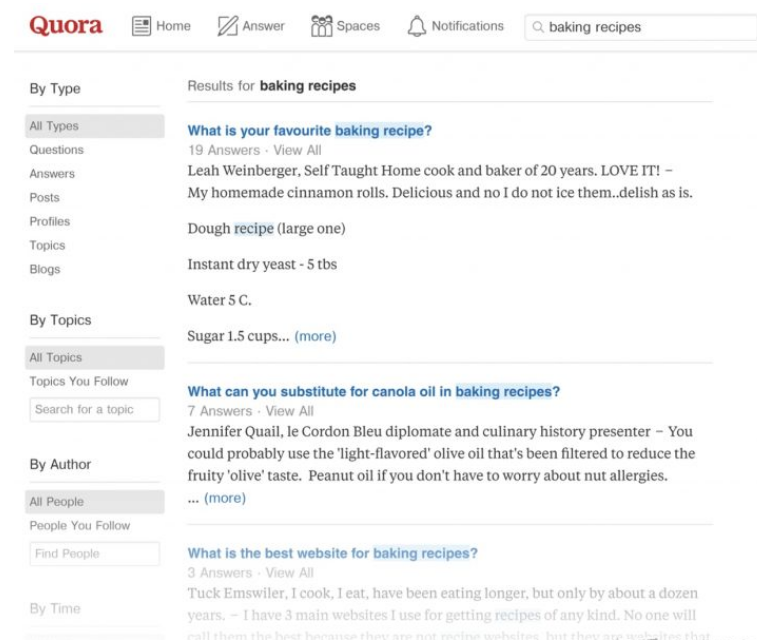Click the Find People input field
The image size is (757, 640).
pos(94,553)
